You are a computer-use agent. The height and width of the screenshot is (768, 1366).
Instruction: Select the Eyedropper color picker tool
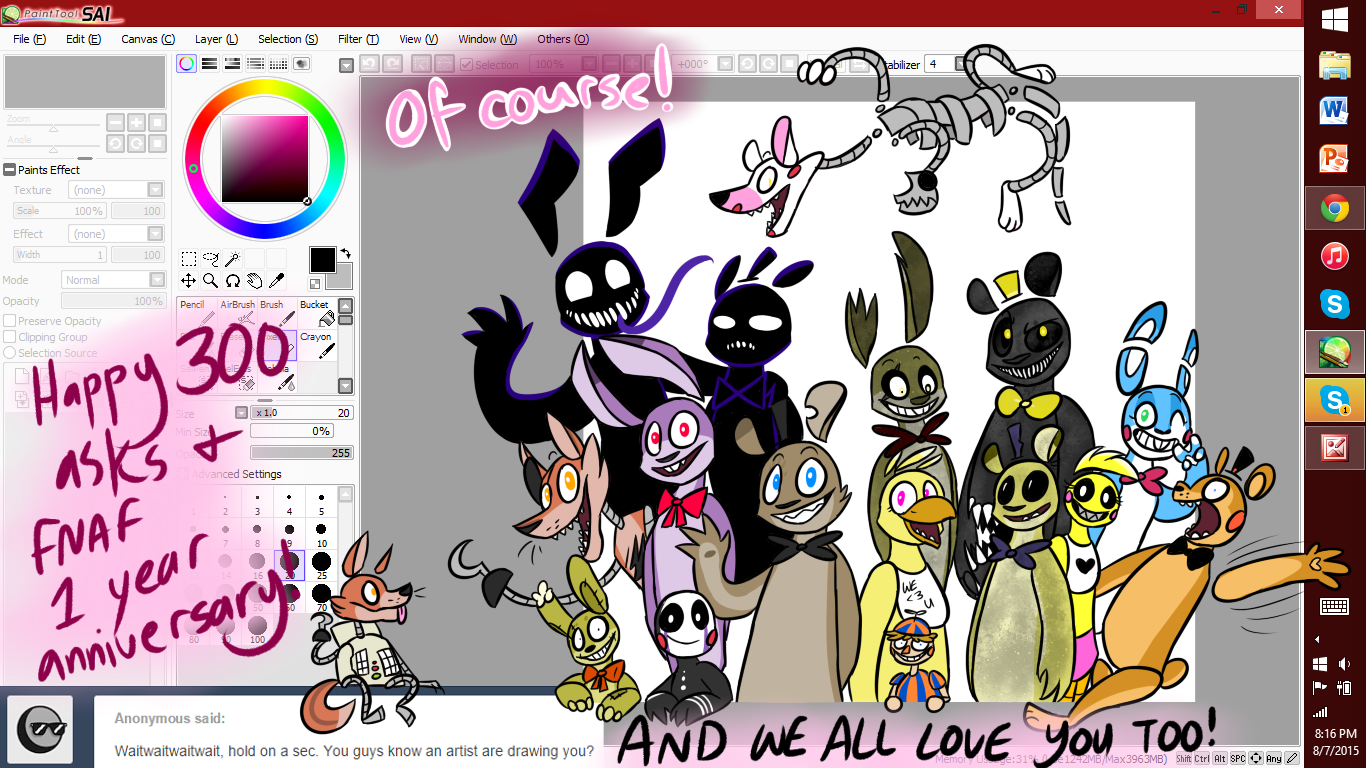pyautogui.click(x=276, y=281)
